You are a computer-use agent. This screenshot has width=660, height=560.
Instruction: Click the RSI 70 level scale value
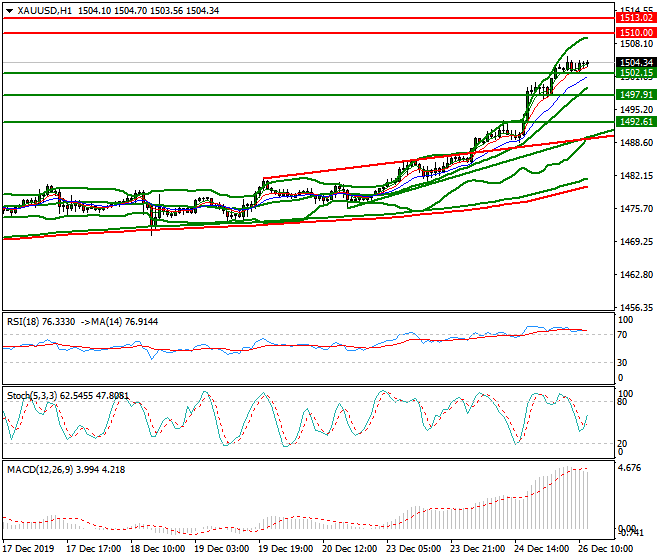click(622, 335)
